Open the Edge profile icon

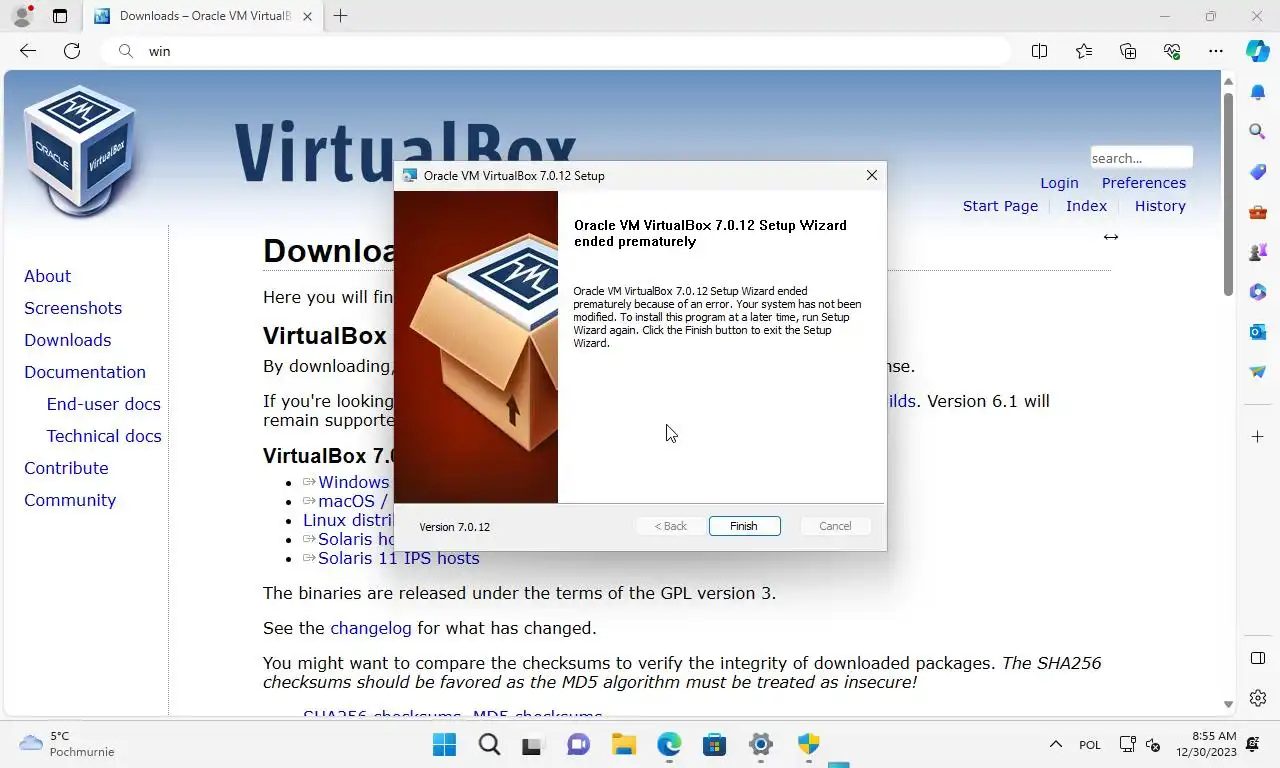(x=22, y=16)
